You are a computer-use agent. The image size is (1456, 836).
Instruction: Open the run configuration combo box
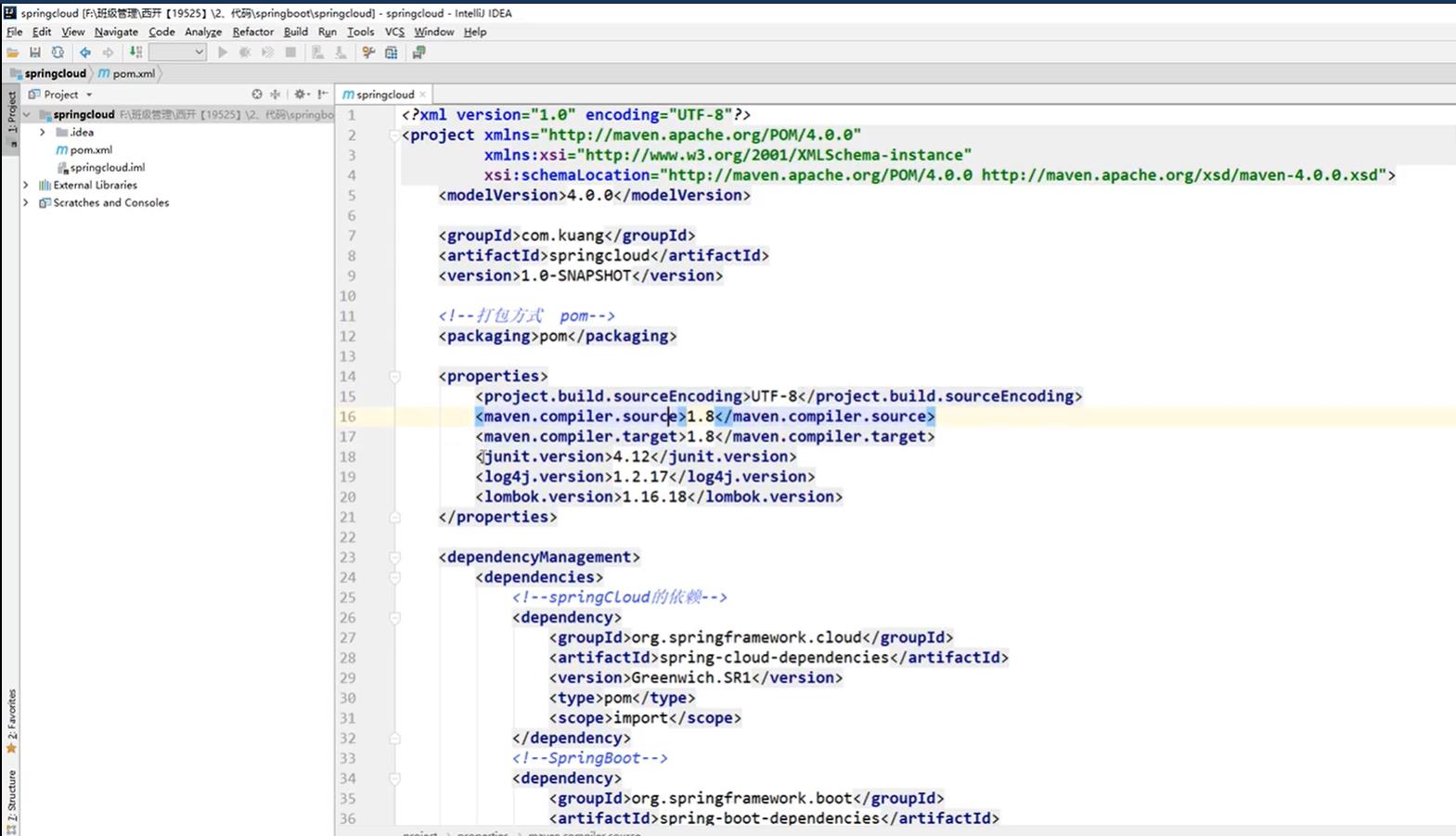[177, 53]
